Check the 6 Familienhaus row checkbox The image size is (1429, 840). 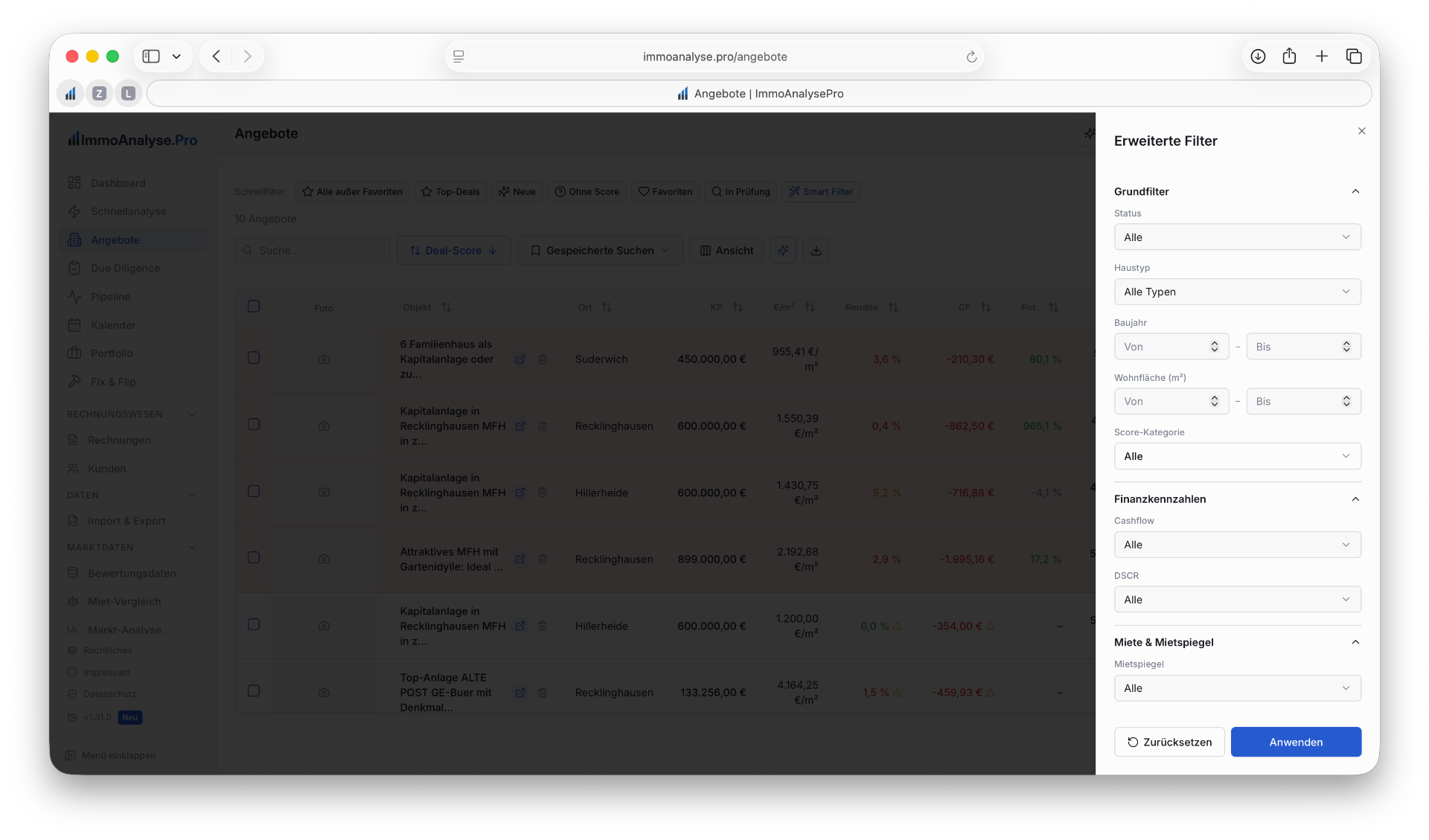(254, 358)
